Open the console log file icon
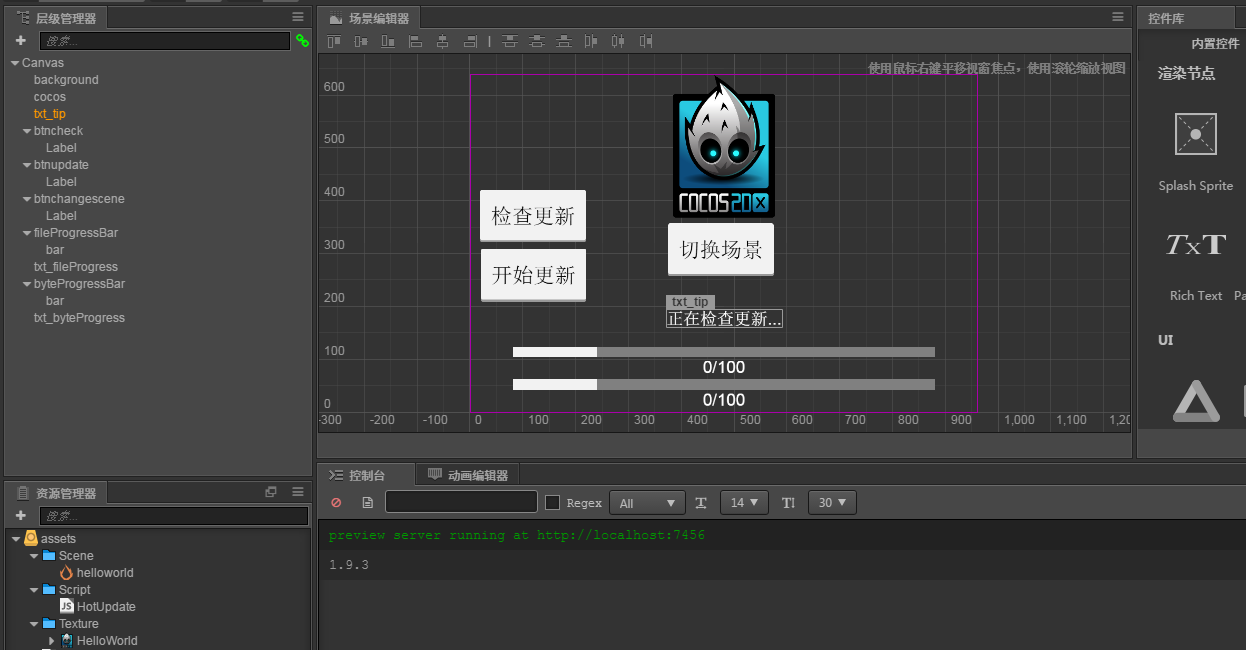The height and width of the screenshot is (650, 1246). (367, 502)
